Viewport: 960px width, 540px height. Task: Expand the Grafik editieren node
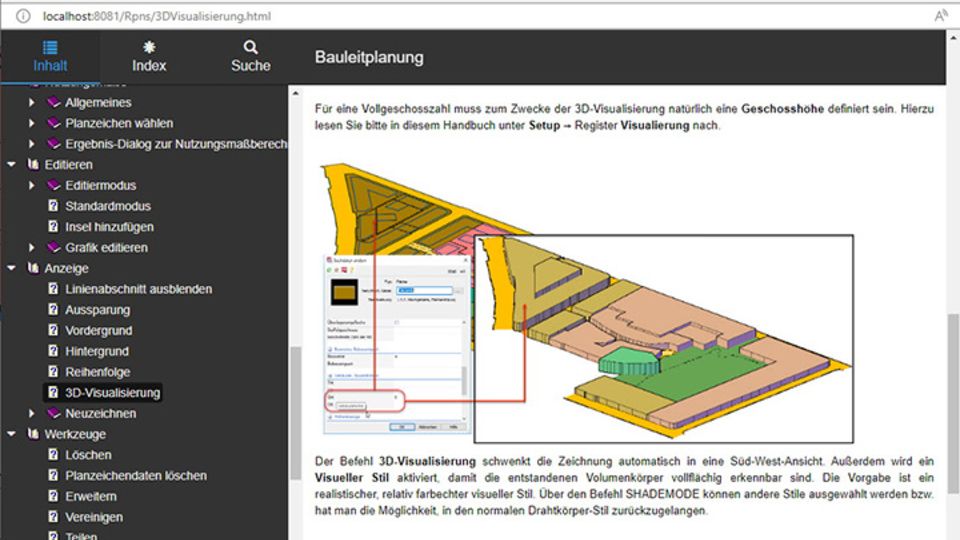tap(31, 247)
